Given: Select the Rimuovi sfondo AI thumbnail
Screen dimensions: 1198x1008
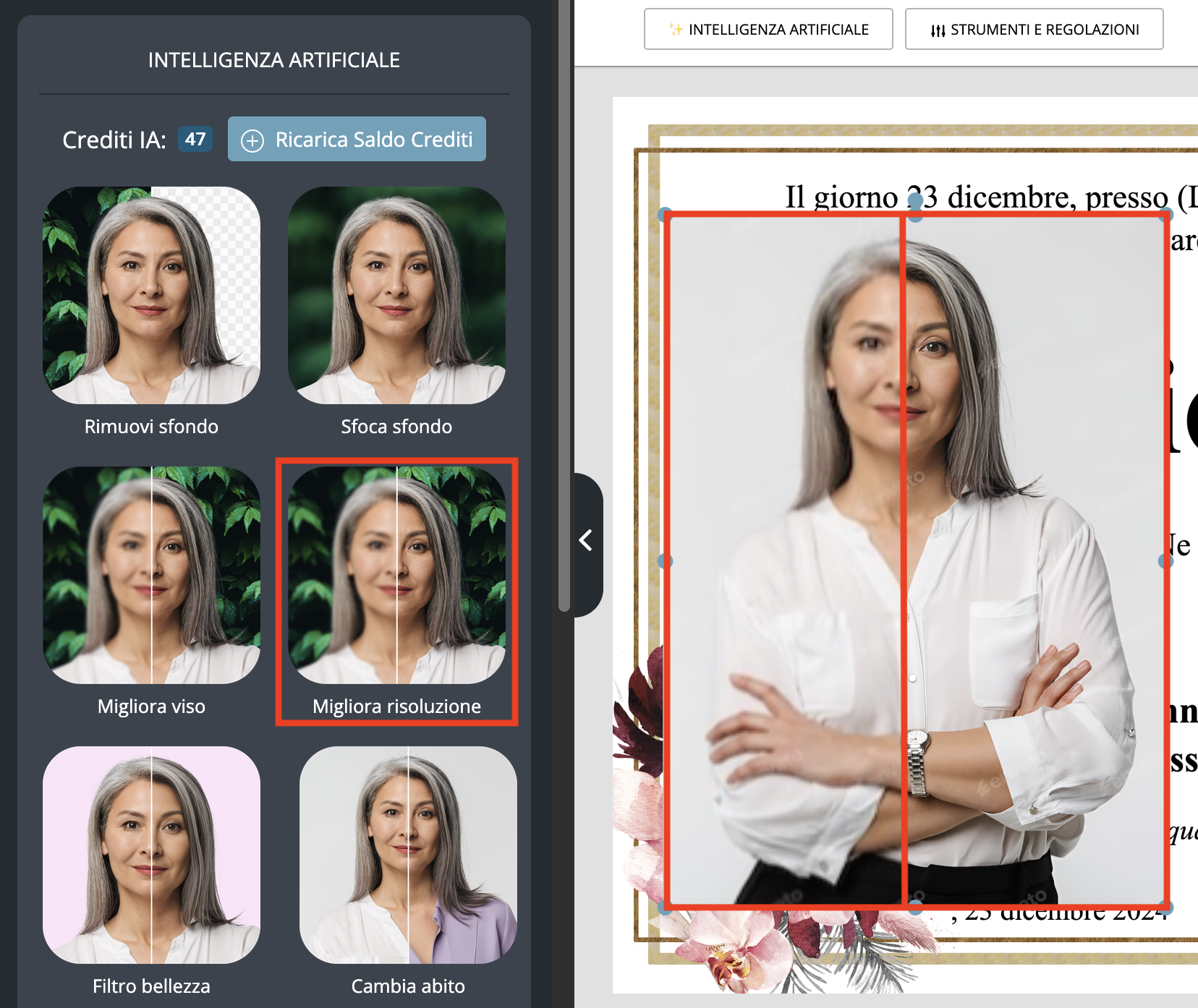Looking at the screenshot, I should (151, 295).
